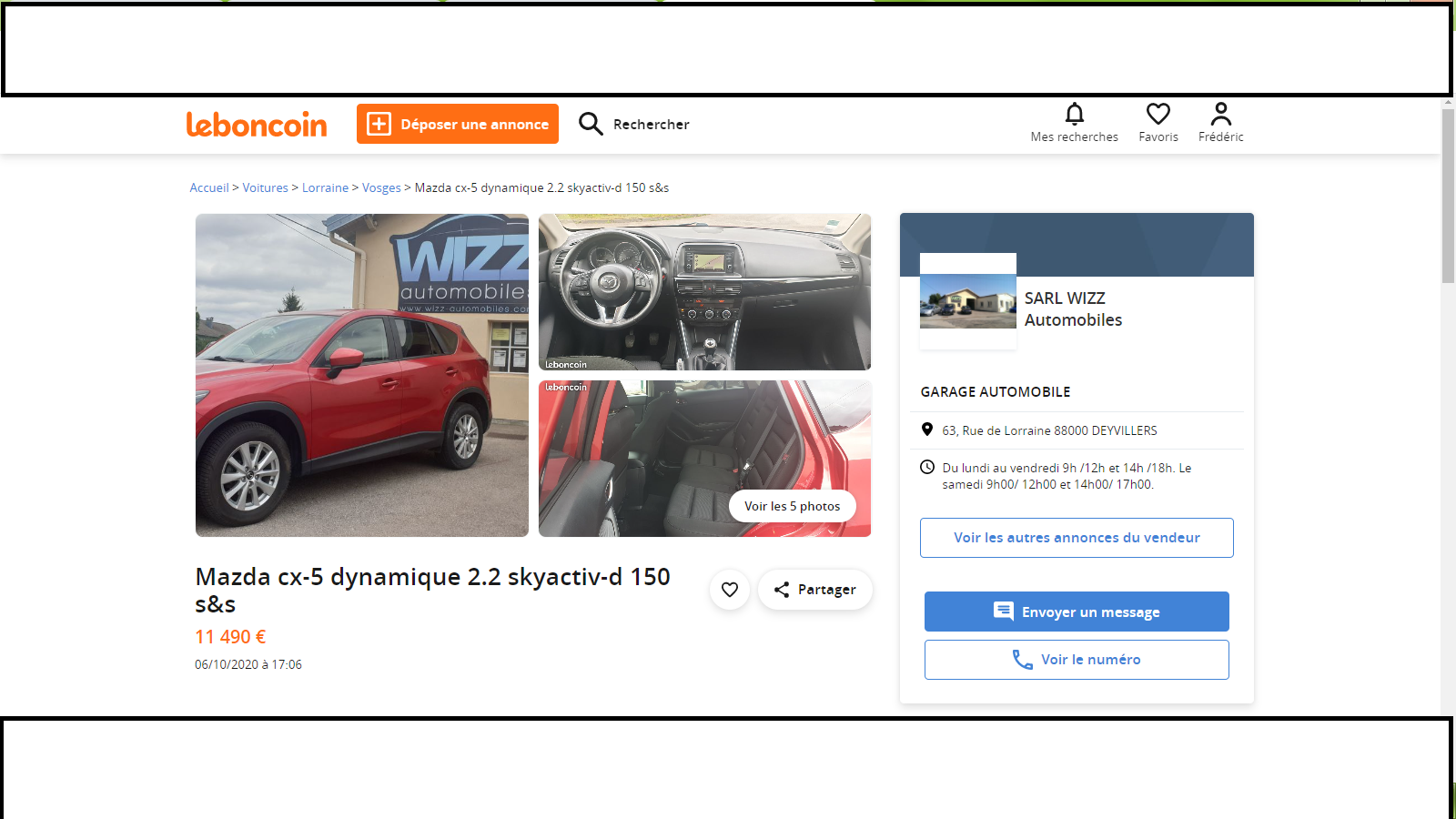Share the listing with Partager button
This screenshot has width=1456, height=819.
(x=814, y=590)
